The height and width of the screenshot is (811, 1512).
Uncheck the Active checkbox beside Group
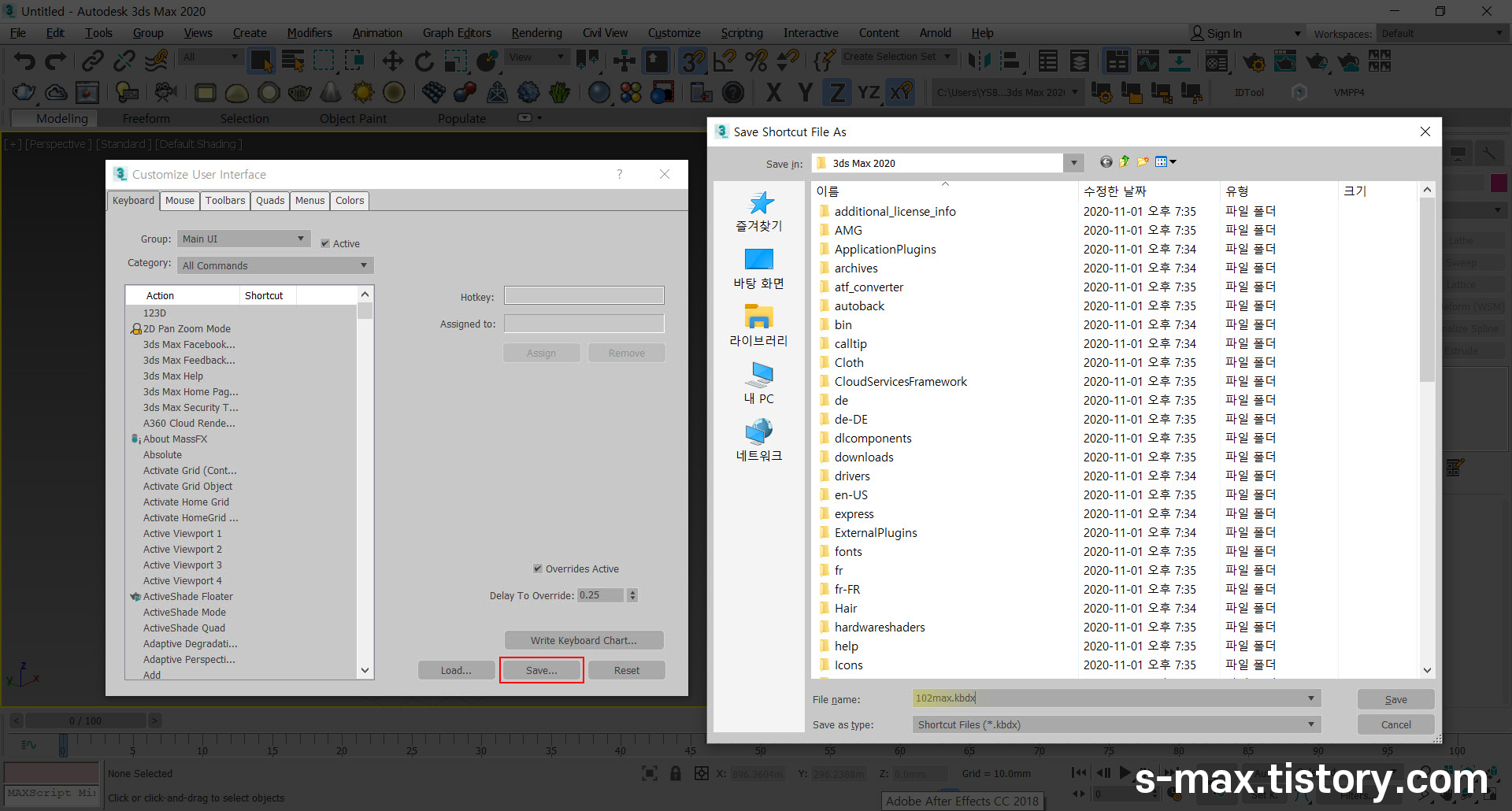coord(325,243)
